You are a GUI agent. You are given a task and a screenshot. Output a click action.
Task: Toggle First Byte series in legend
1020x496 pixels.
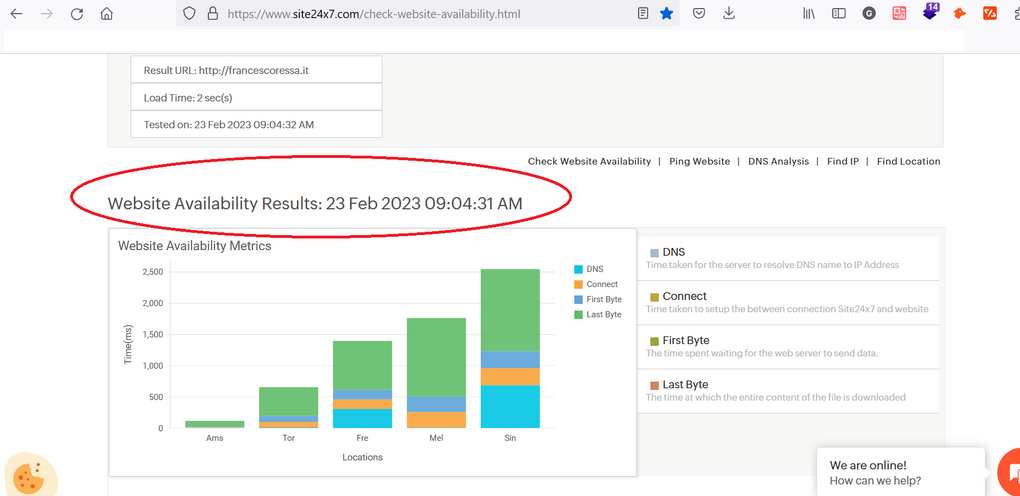point(598,299)
